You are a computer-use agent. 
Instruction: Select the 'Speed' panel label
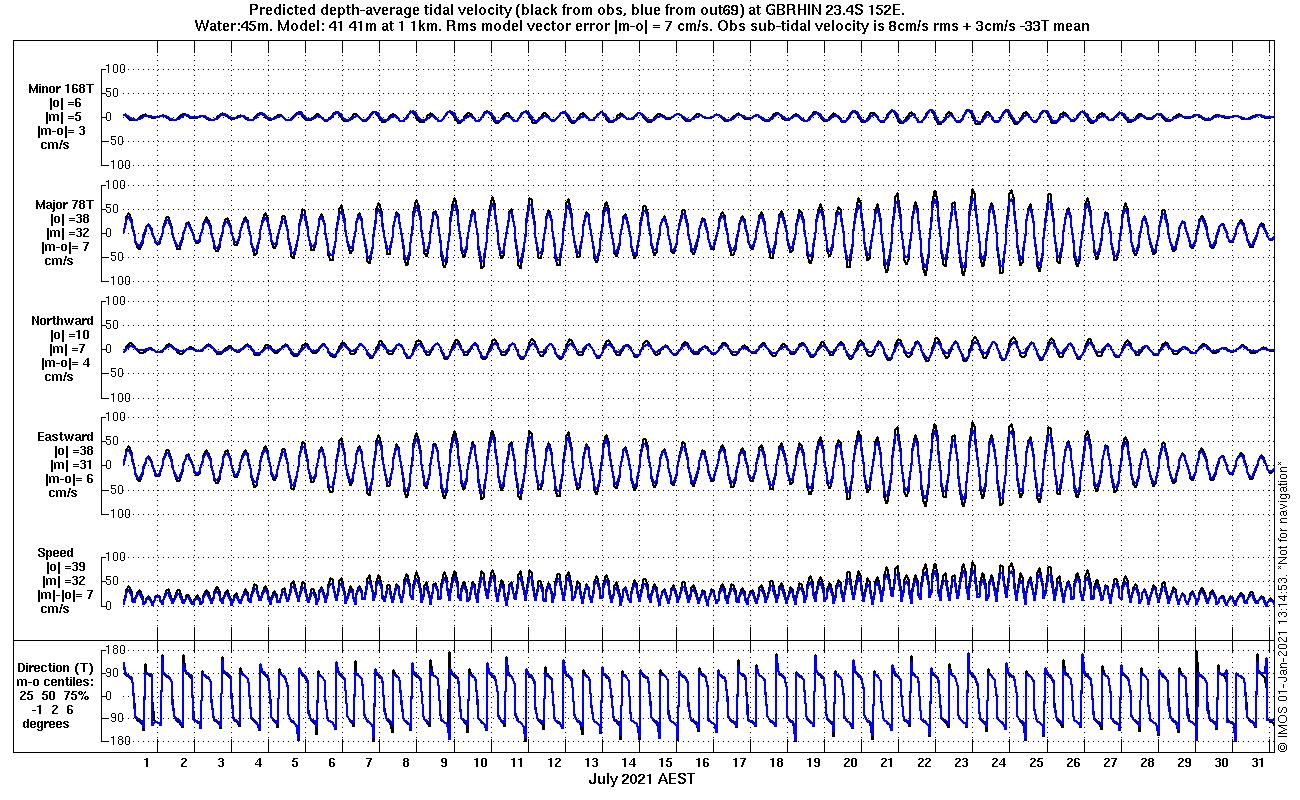click(x=55, y=553)
